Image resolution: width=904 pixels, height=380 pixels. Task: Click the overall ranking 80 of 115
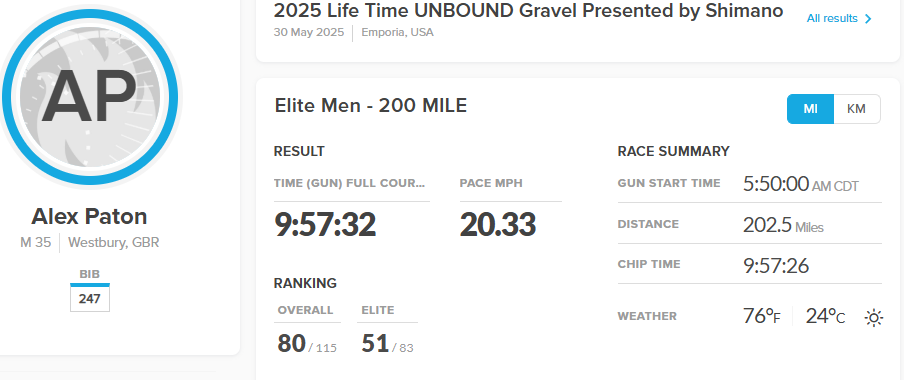pos(307,343)
